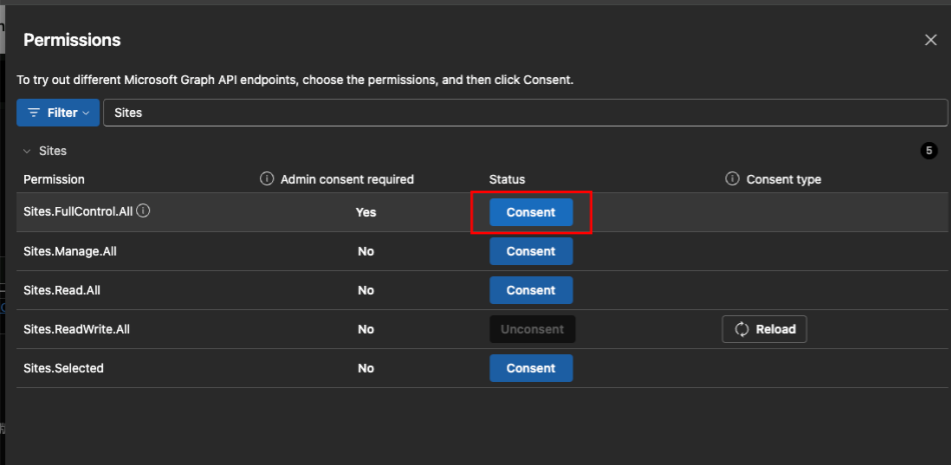Image resolution: width=951 pixels, height=465 pixels.
Task: Click No in Sites.Read.All row
Action: coord(366,290)
